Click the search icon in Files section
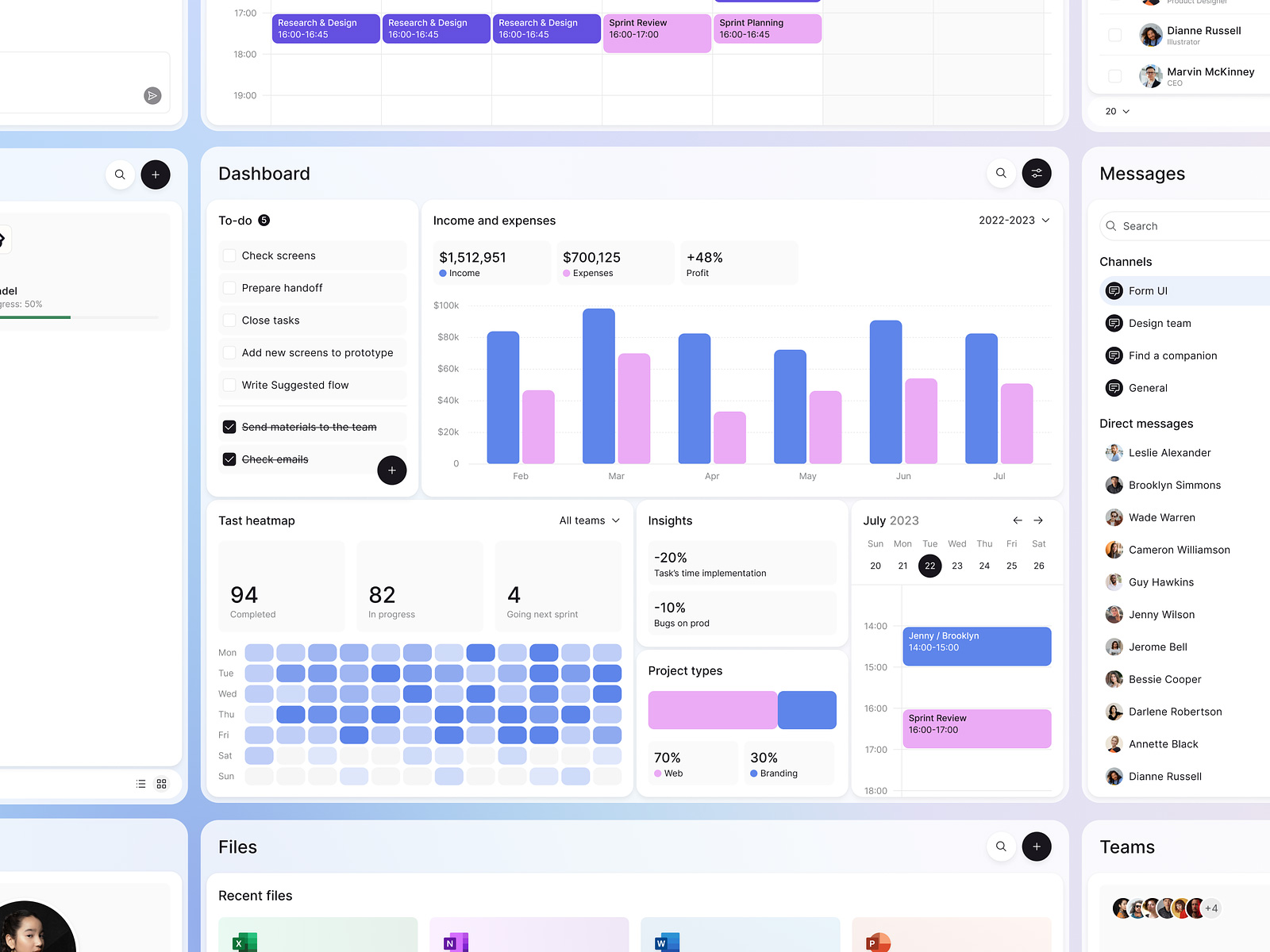Viewport: 1270px width, 952px height. [x=1001, y=846]
